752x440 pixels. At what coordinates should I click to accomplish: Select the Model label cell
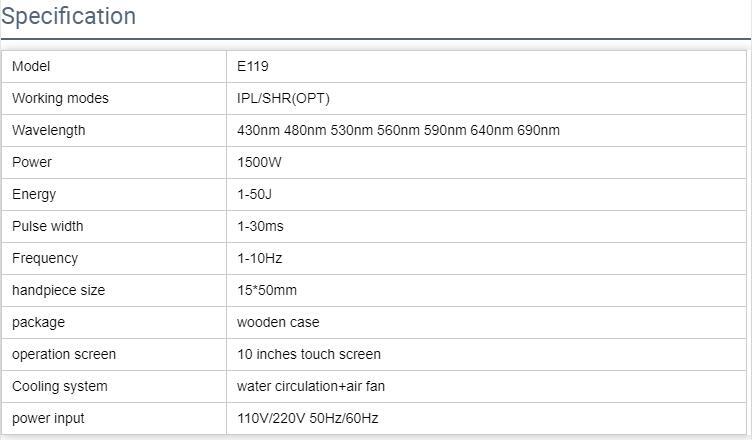point(31,66)
